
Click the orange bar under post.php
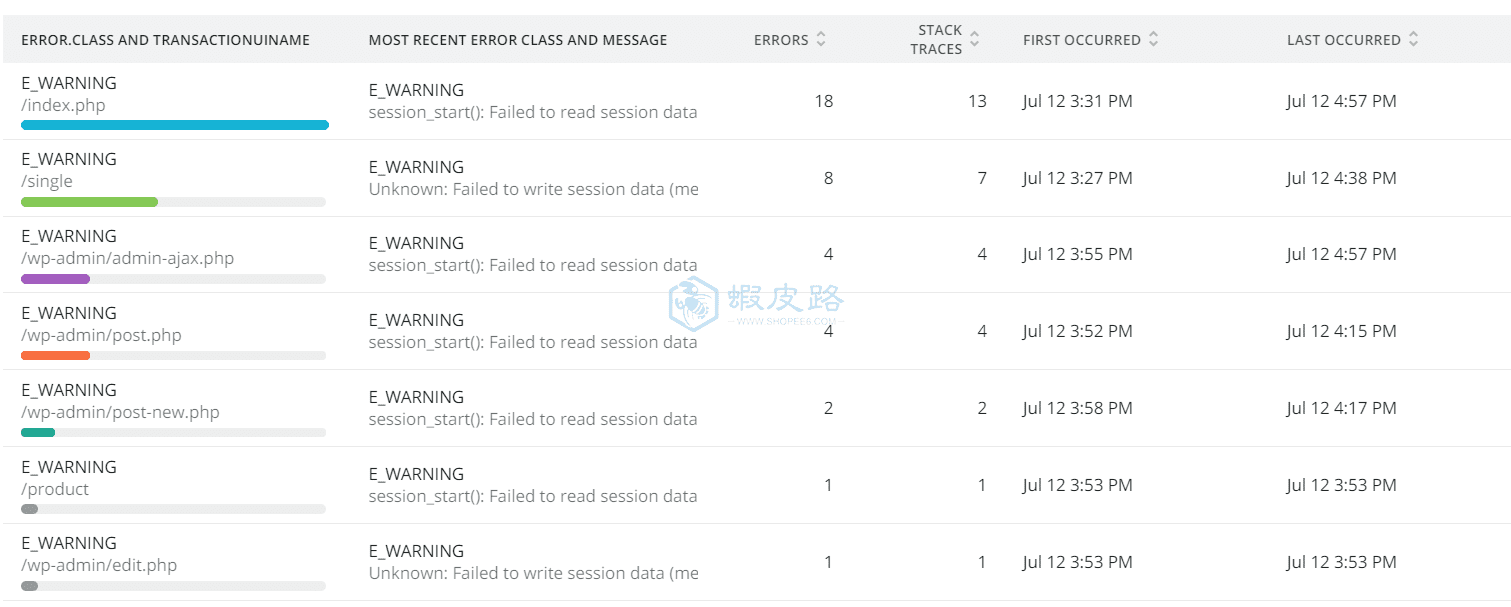(56, 355)
